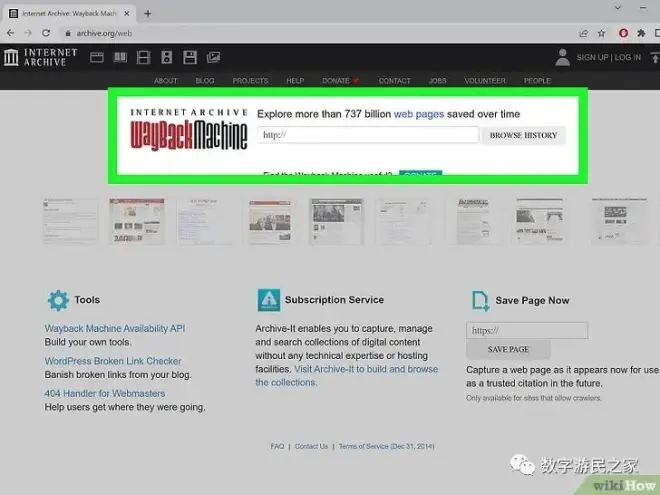Click the user avatar icon

pyautogui.click(x=562, y=57)
